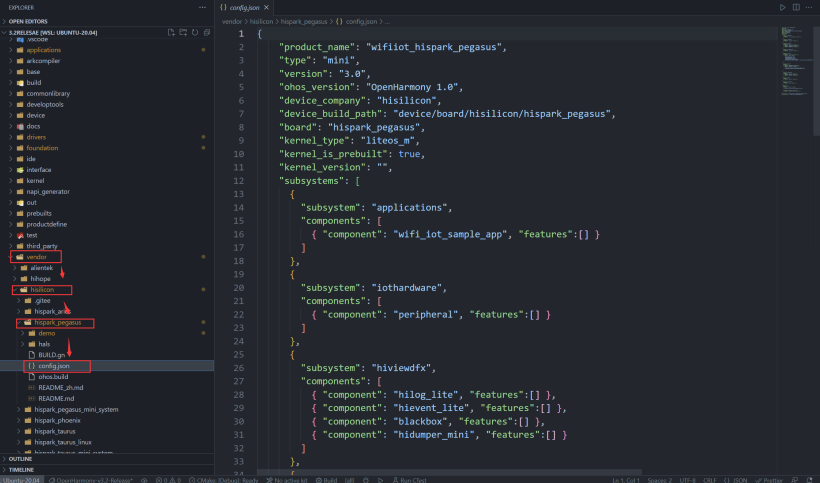Expand the Timeline section

(x=21, y=469)
